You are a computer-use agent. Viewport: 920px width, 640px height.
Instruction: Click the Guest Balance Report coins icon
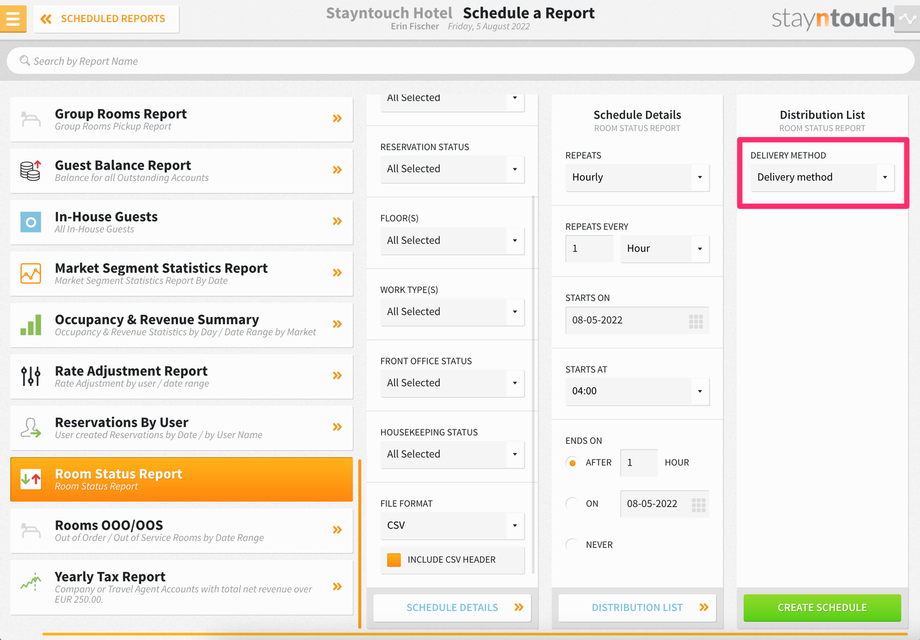(31, 170)
